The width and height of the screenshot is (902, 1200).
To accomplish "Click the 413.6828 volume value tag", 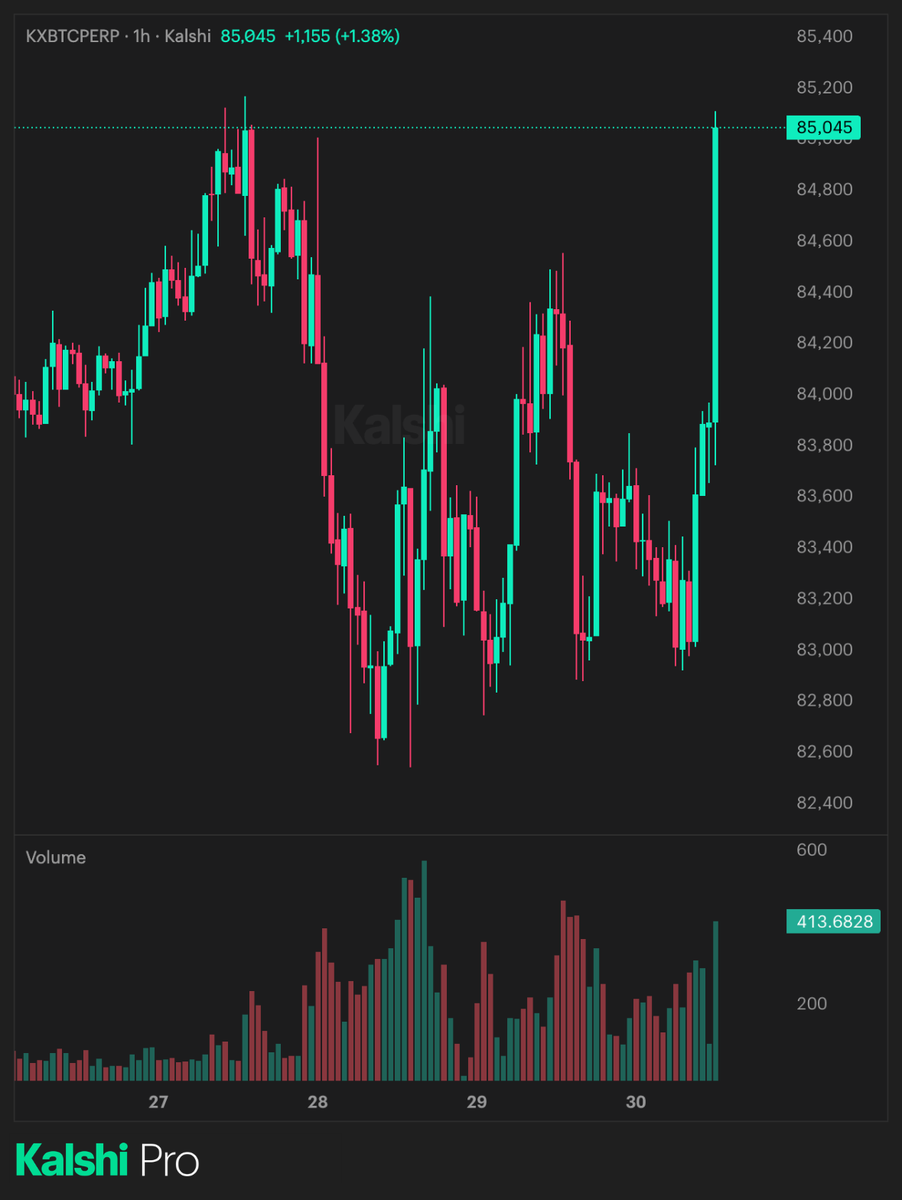I will [834, 922].
